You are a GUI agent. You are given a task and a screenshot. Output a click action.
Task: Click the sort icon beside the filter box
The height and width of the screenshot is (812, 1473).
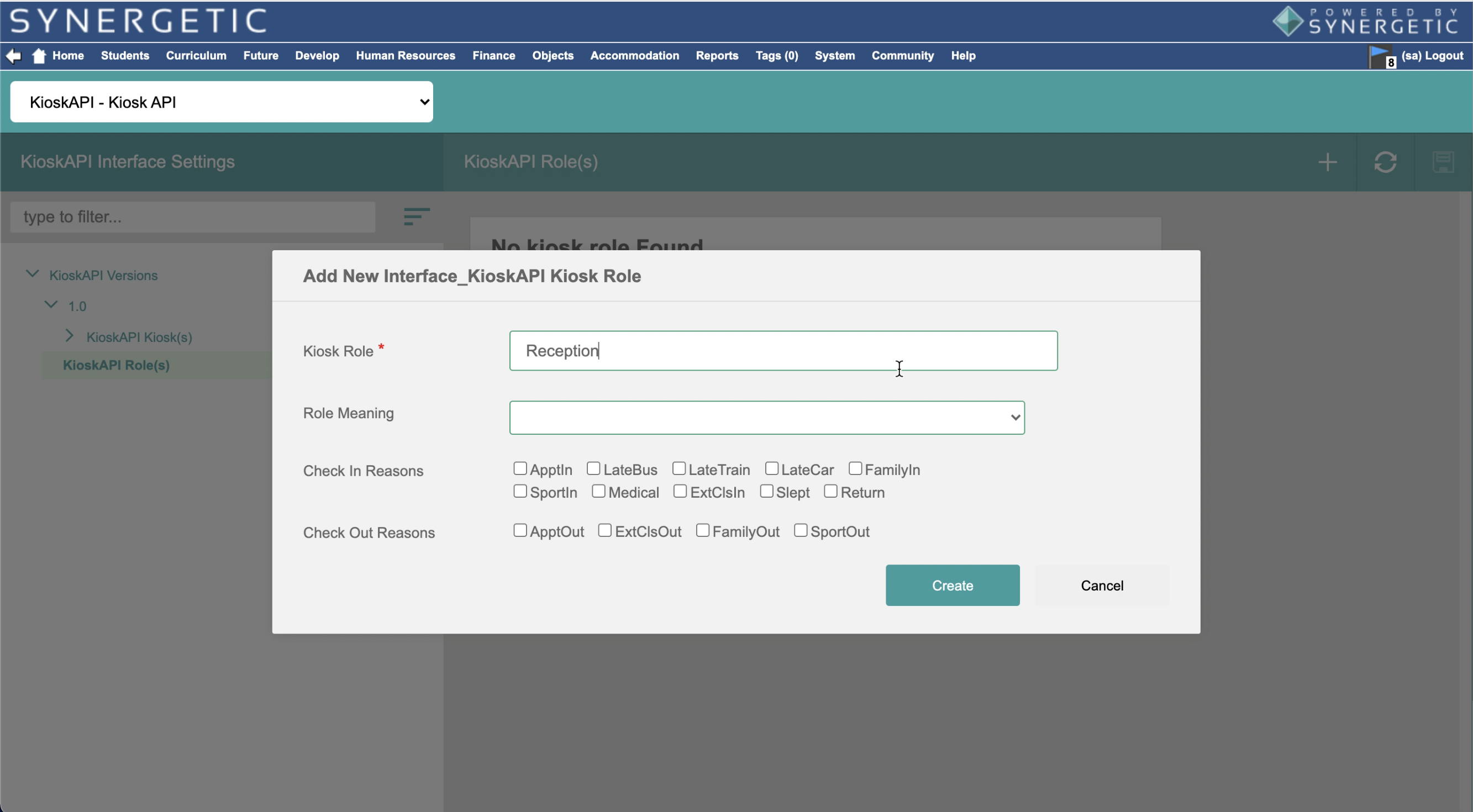point(416,216)
